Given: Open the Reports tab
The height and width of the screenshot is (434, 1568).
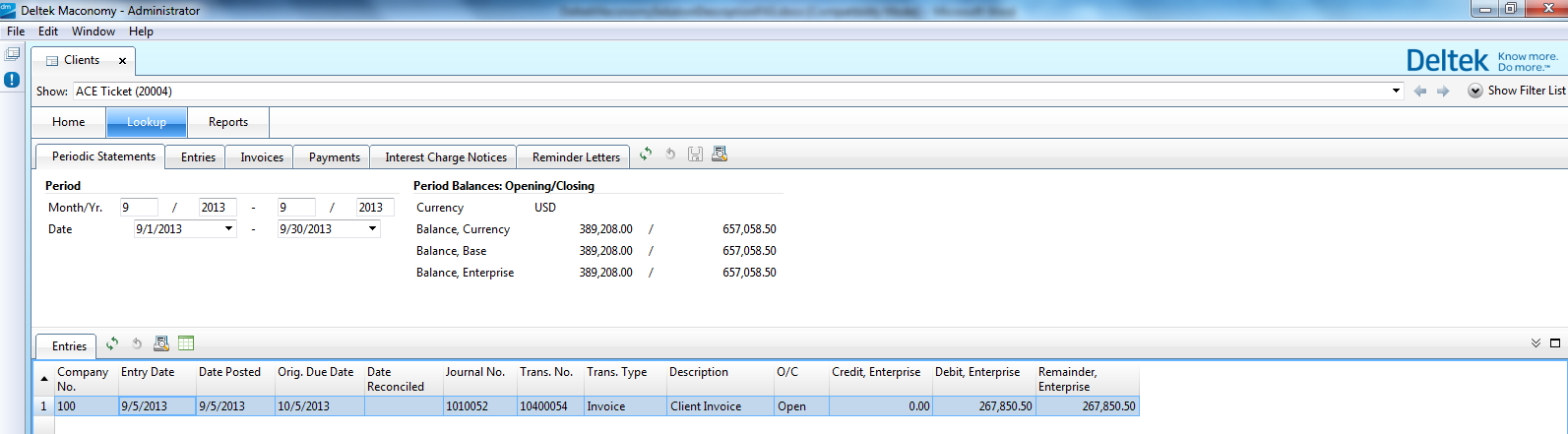Looking at the screenshot, I should point(228,122).
